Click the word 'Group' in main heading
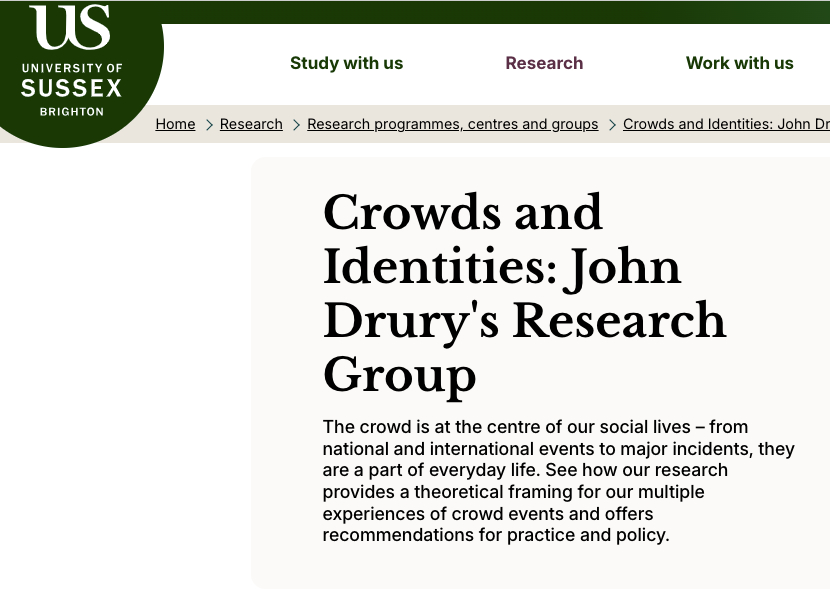The width and height of the screenshot is (830, 599). tap(399, 374)
